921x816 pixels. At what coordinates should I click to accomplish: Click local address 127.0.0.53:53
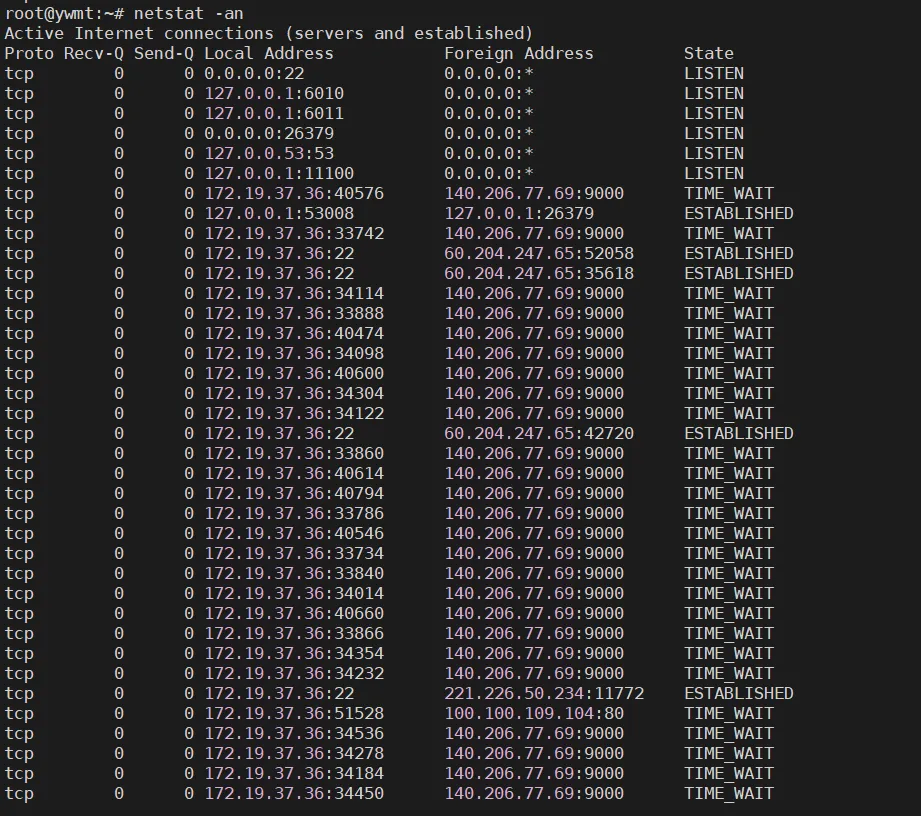click(x=269, y=153)
